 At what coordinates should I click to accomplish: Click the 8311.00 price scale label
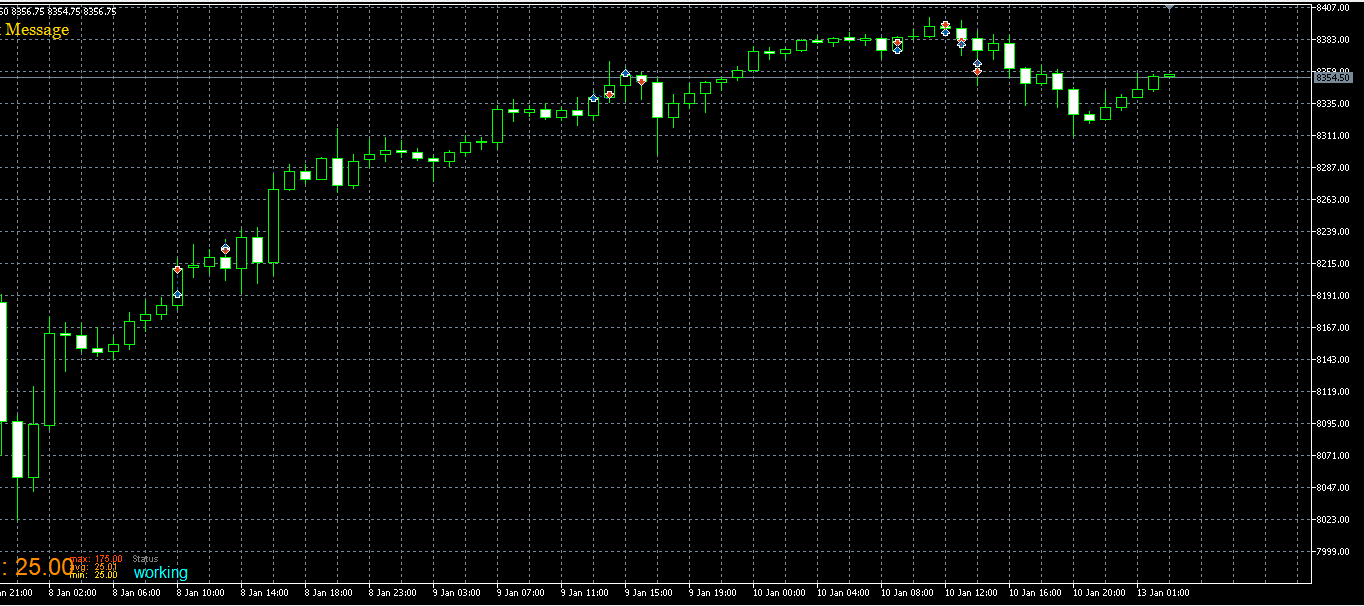coord(1334,136)
